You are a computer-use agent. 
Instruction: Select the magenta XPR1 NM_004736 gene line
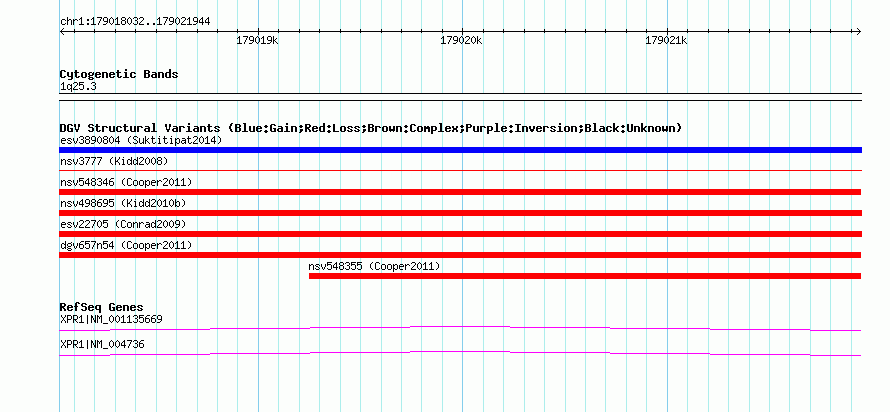click(460, 353)
